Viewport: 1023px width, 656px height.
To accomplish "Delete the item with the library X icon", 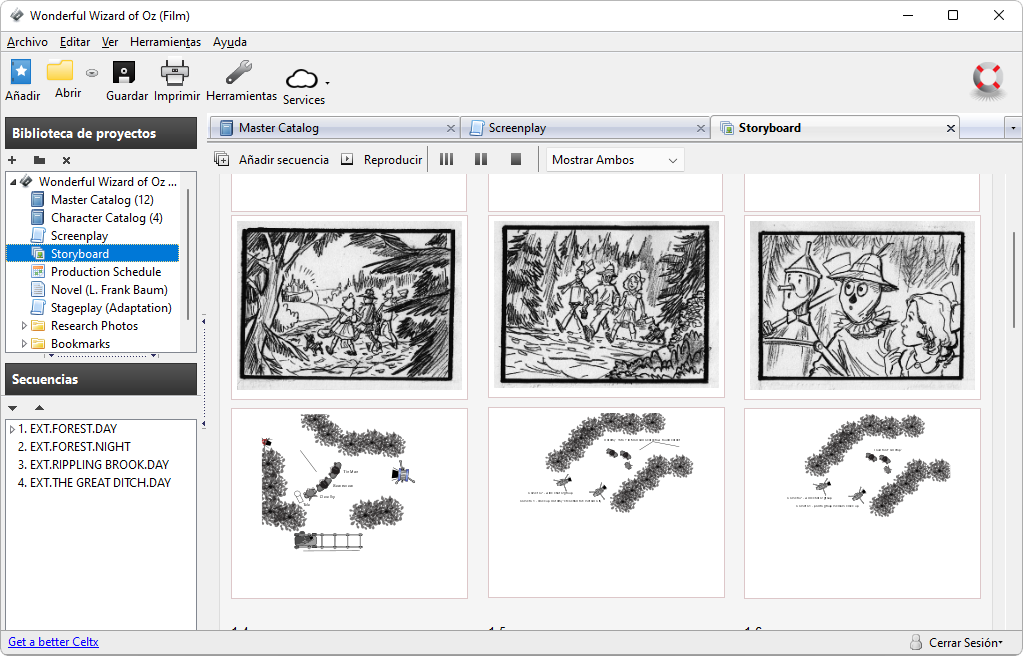I will point(66,160).
